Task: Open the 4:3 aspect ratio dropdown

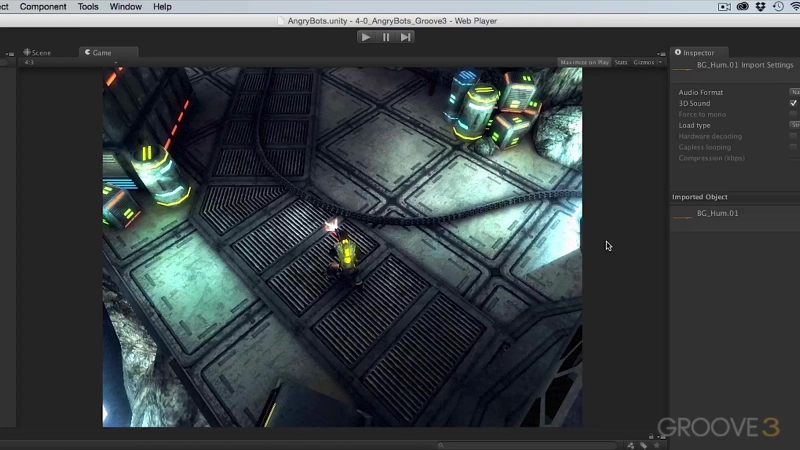Action: pos(71,62)
